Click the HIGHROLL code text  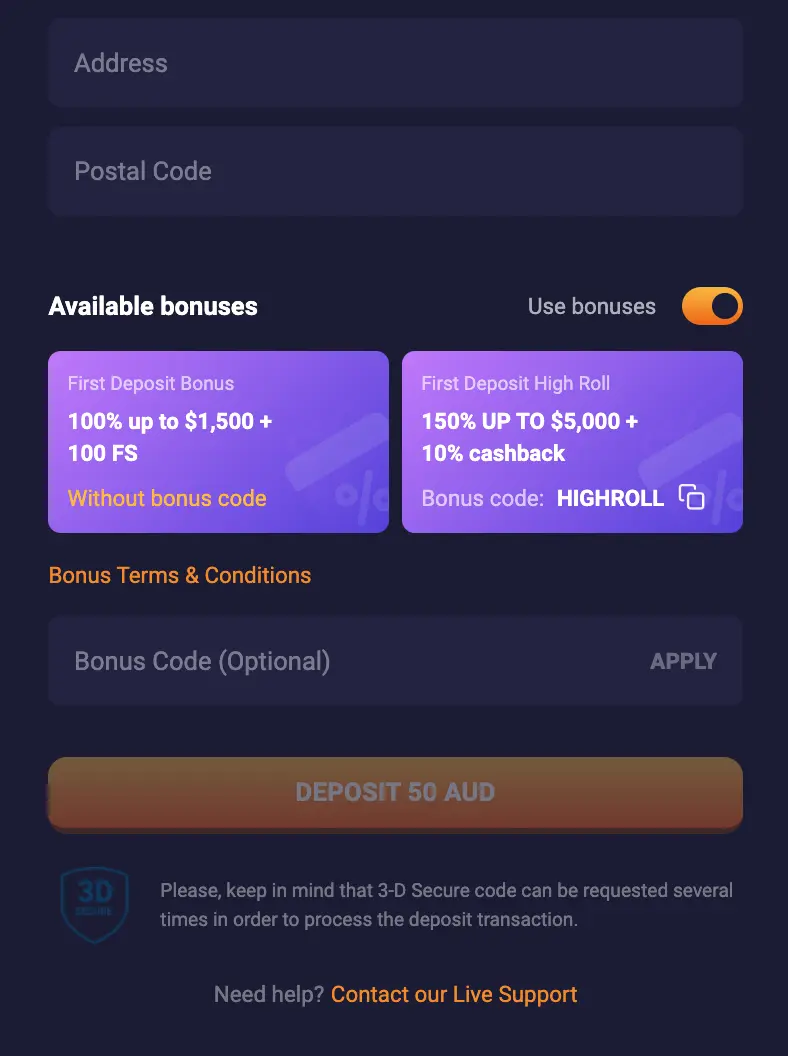(x=610, y=498)
